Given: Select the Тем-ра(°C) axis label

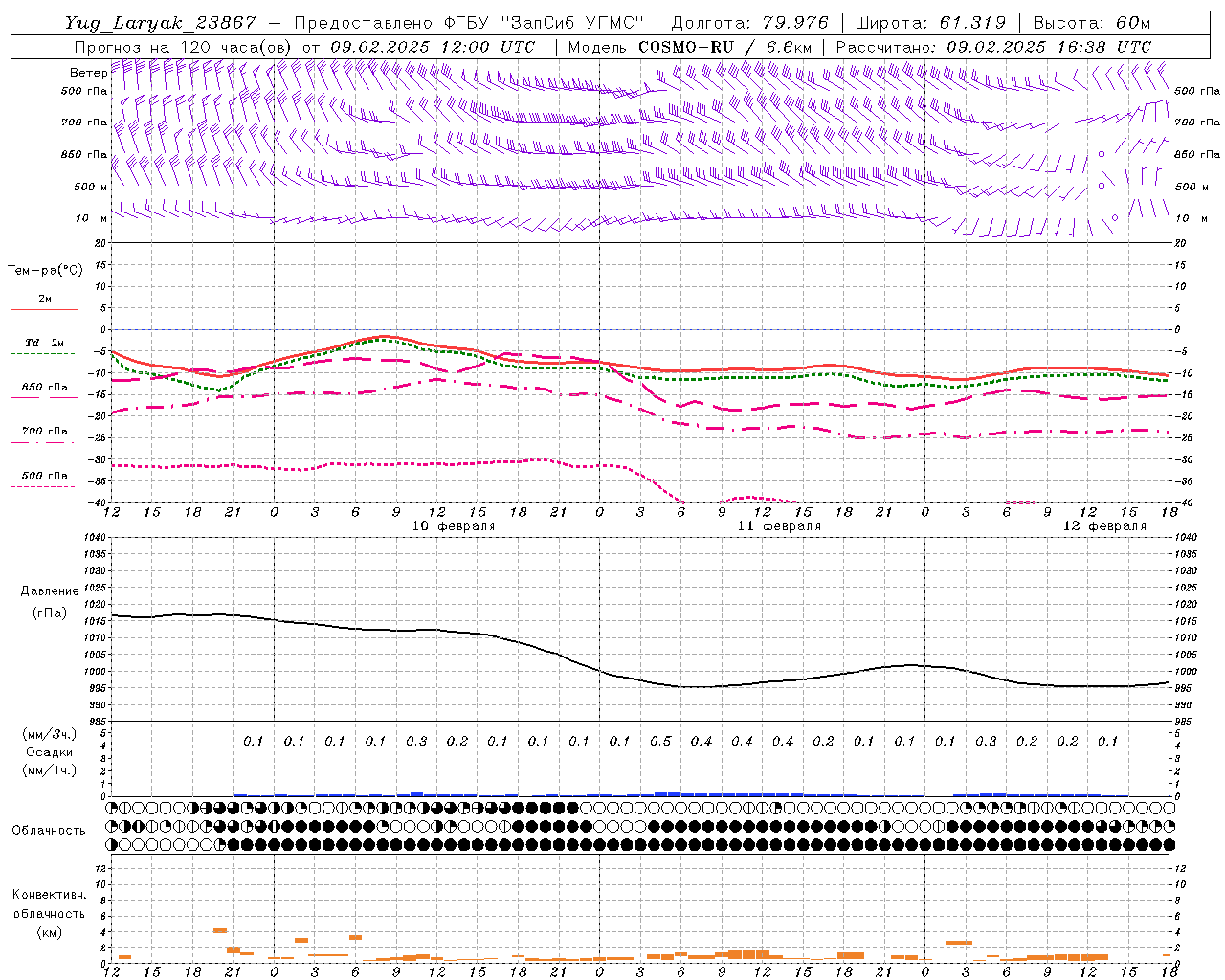Looking at the screenshot, I should [45, 271].
